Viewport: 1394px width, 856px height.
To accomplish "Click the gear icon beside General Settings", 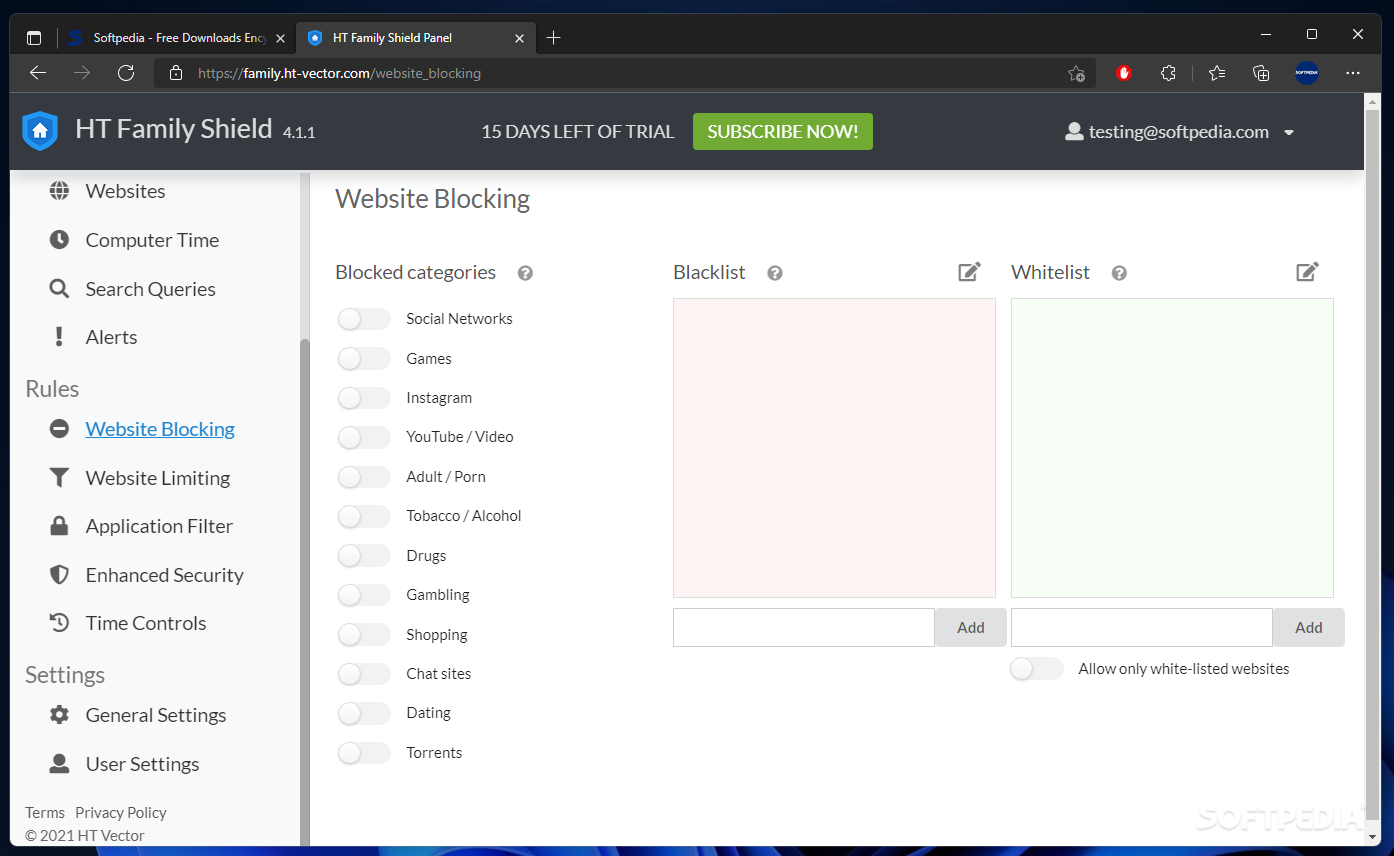I will click(59, 715).
